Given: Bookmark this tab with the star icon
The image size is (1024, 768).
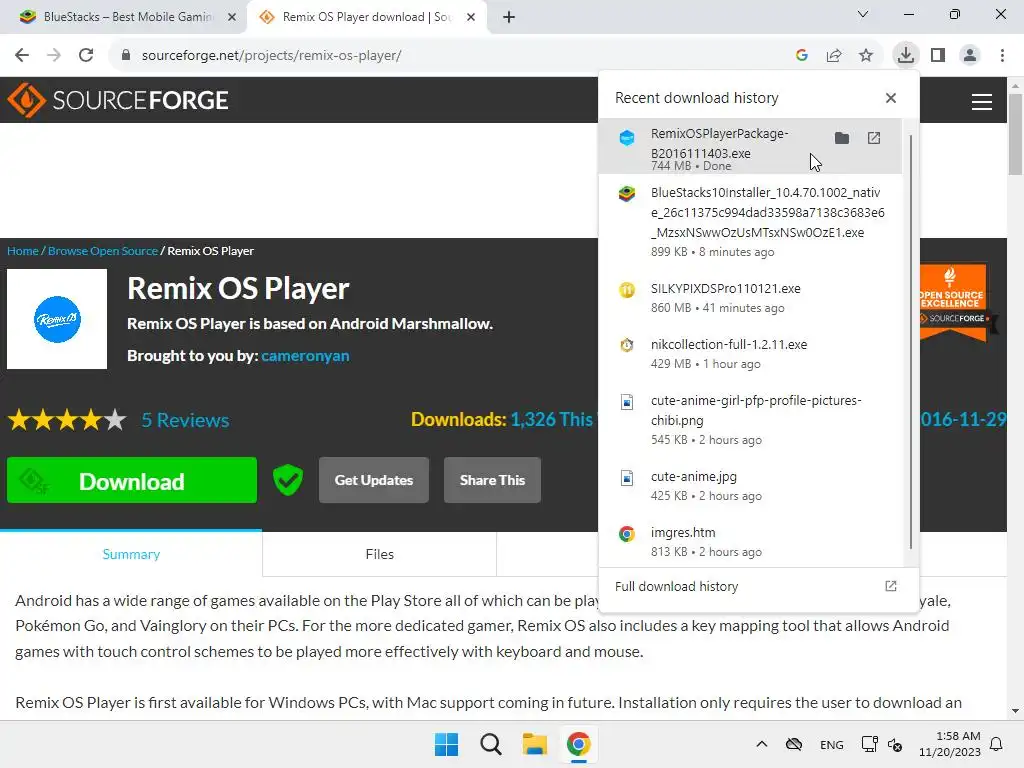Looking at the screenshot, I should (x=866, y=56).
